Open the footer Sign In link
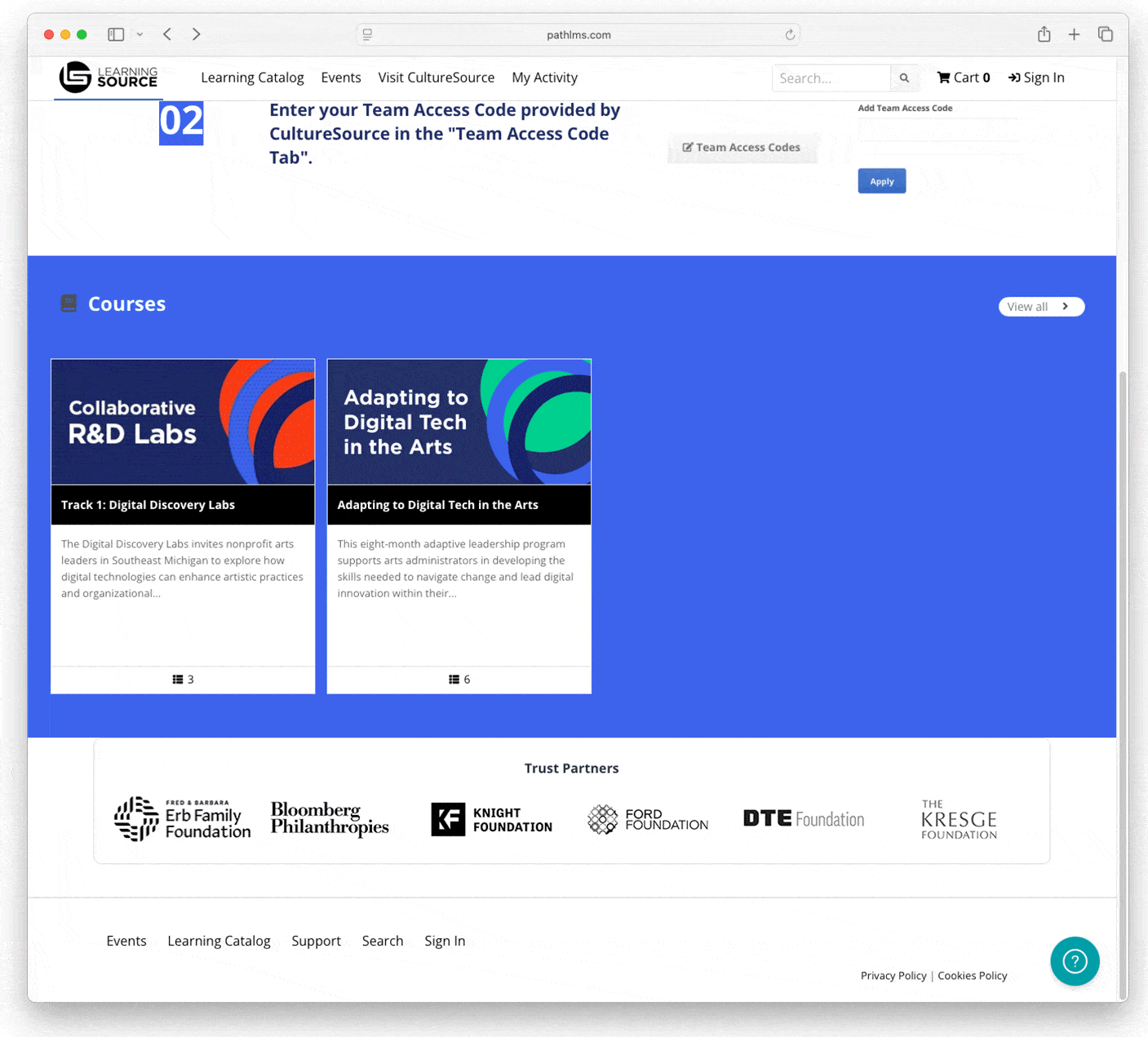The image size is (1148, 1037). (445, 941)
